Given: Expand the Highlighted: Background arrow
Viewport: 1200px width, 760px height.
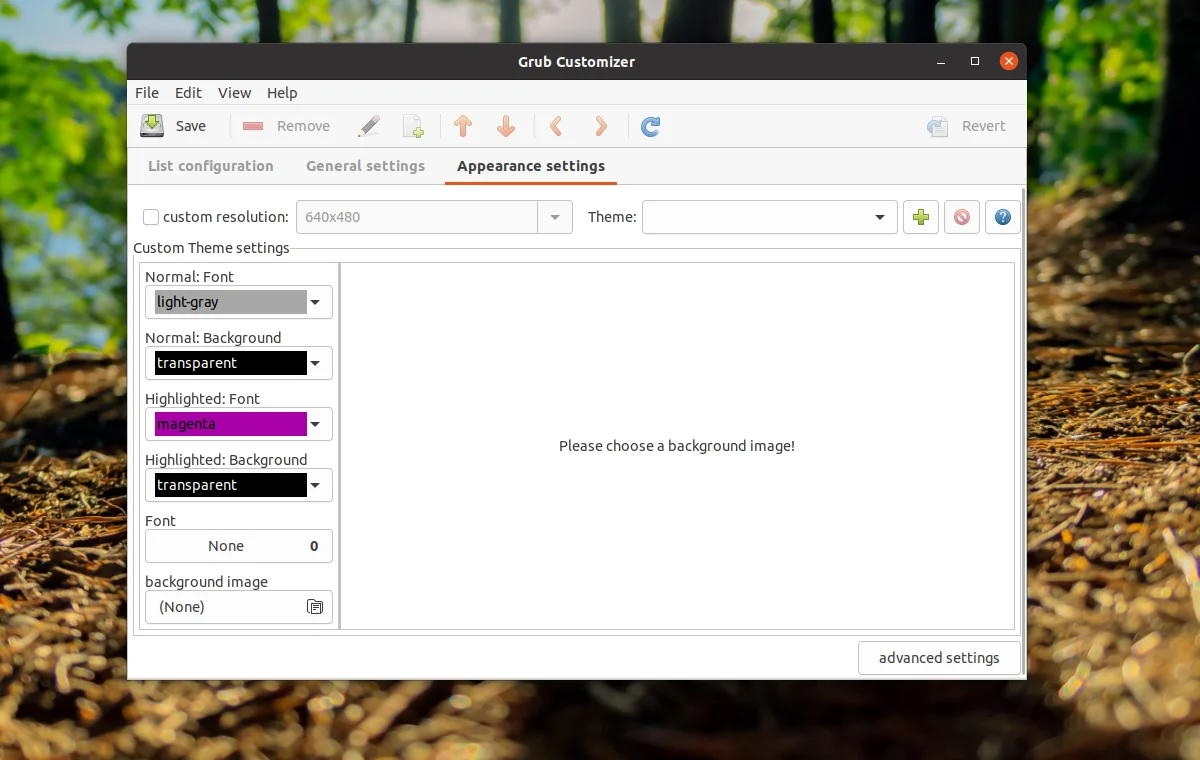Looking at the screenshot, I should point(316,485).
